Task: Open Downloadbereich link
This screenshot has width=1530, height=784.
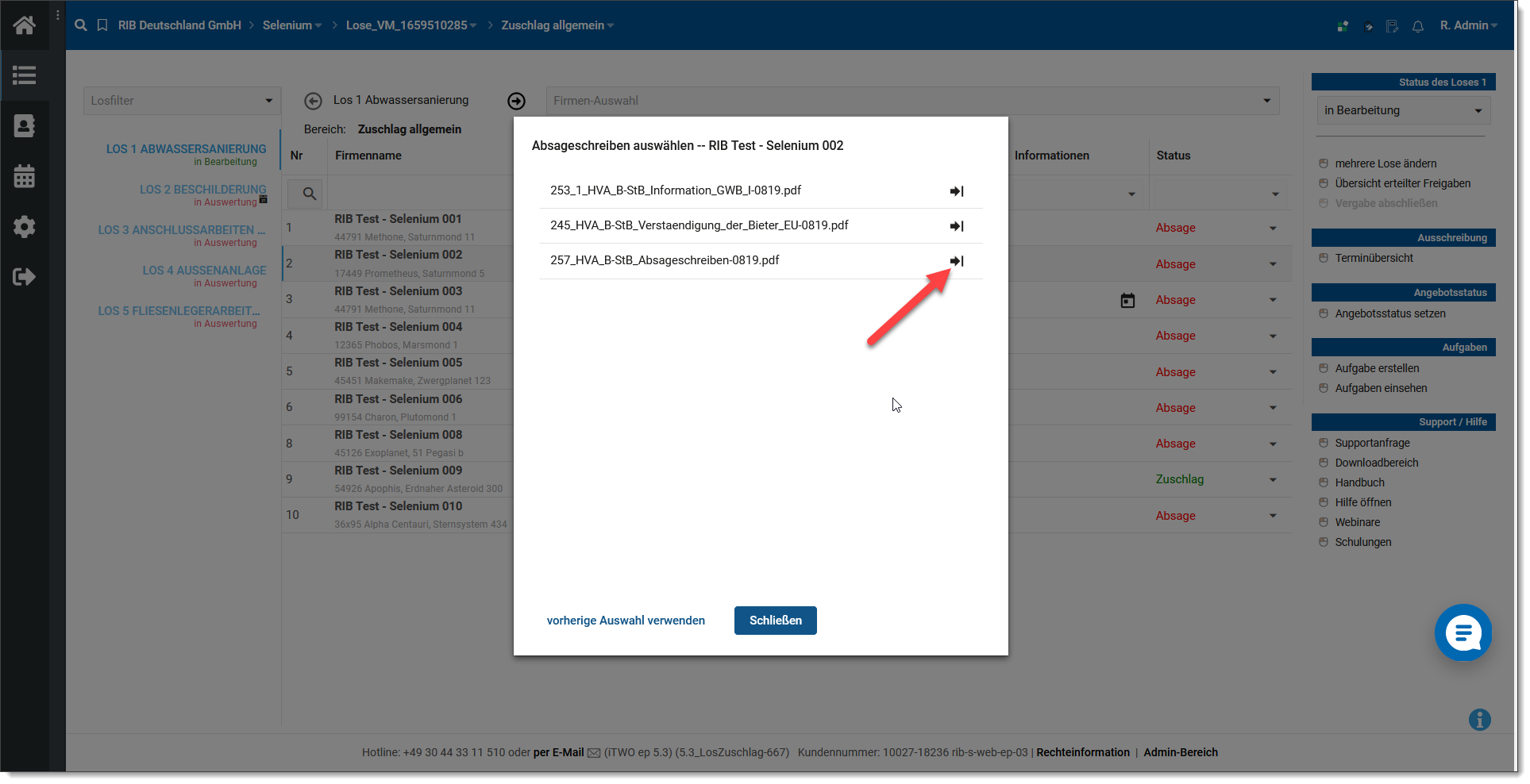Action: click(x=1376, y=463)
